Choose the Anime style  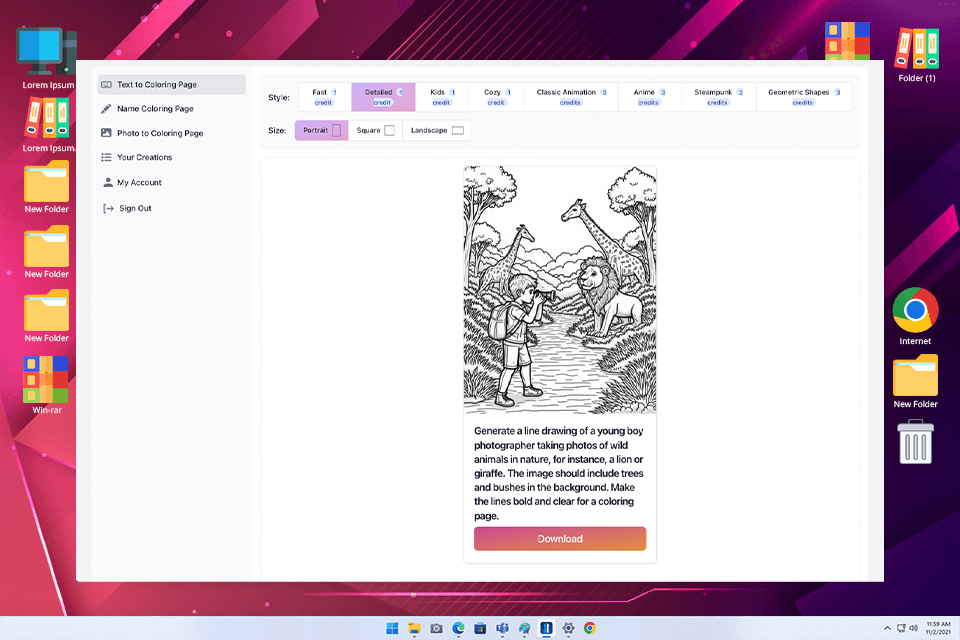click(x=649, y=97)
